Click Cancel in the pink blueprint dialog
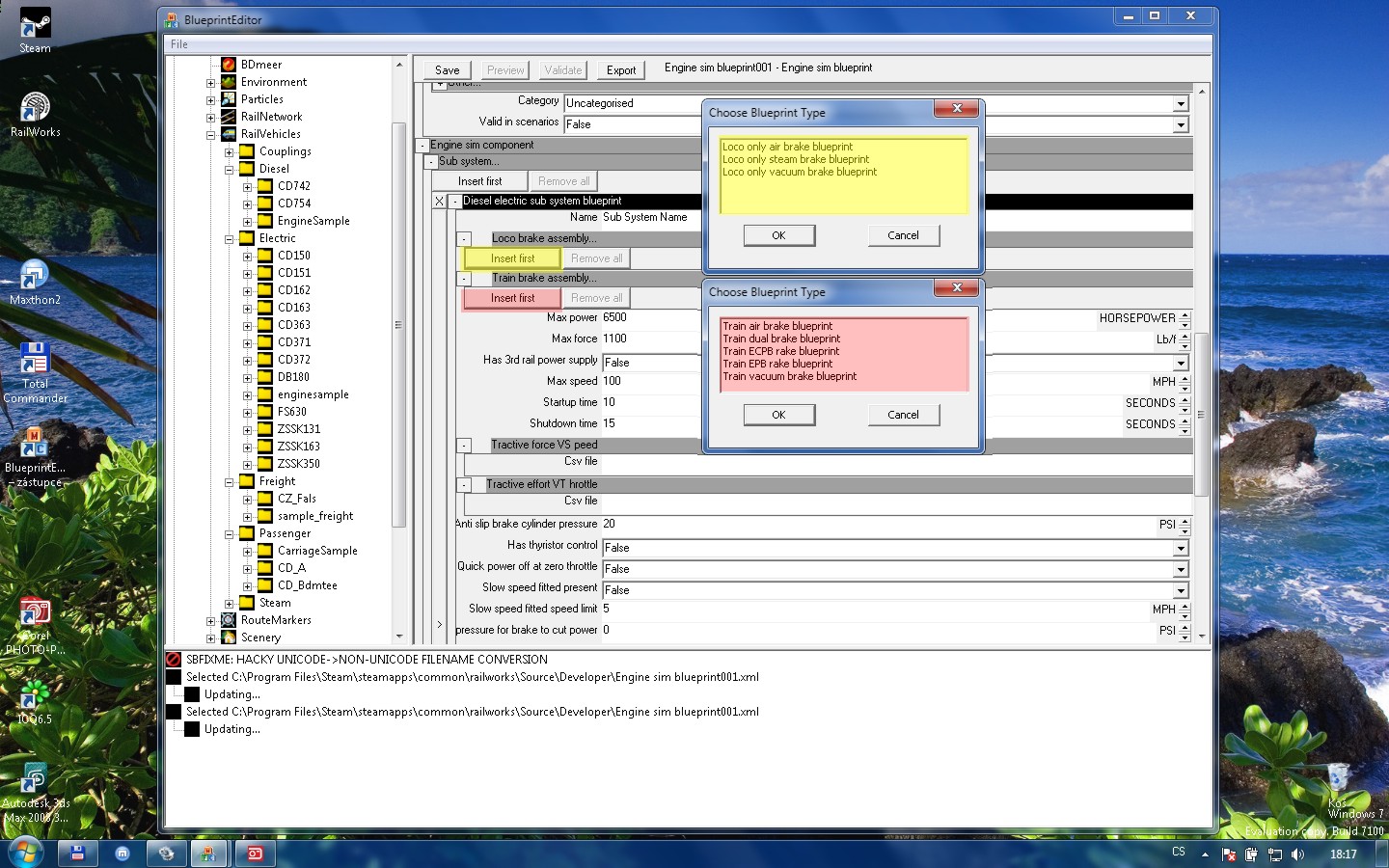 pos(903,415)
